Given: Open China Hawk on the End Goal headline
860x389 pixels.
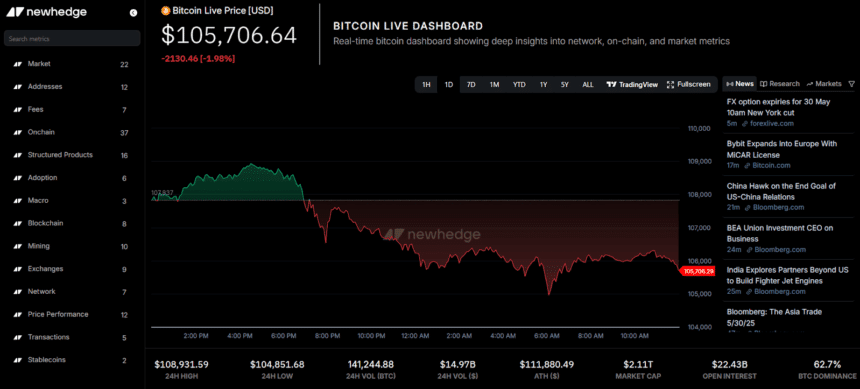Looking at the screenshot, I should (782, 191).
